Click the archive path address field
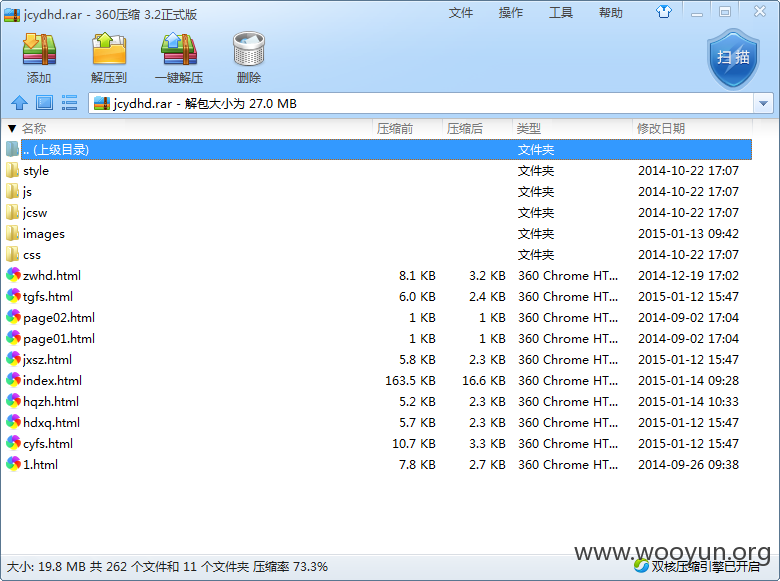Image resolution: width=780 pixels, height=581 pixels. [421, 103]
